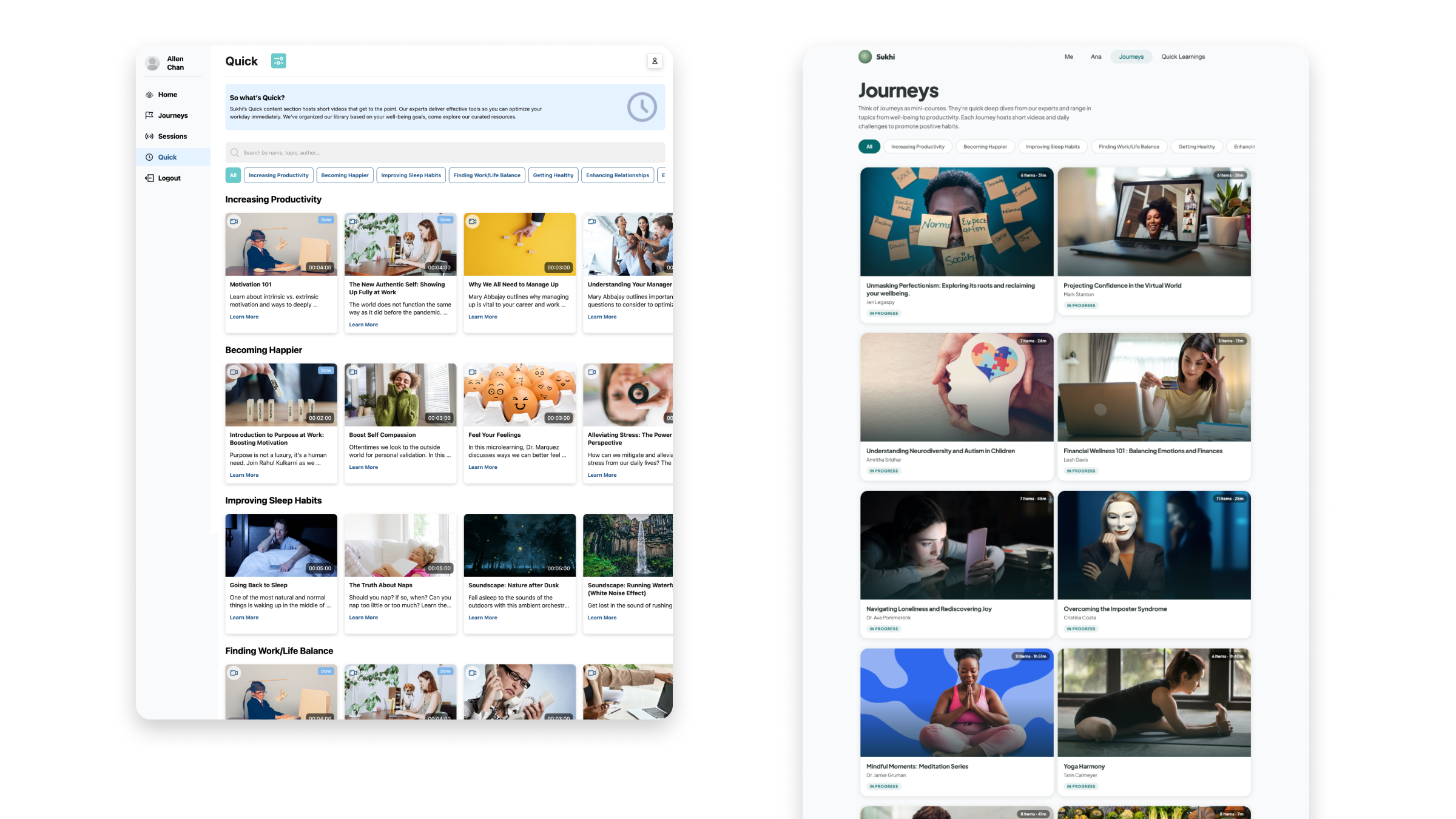Click the Logout icon in sidebar
The height and width of the screenshot is (819, 1456).
pos(149,178)
